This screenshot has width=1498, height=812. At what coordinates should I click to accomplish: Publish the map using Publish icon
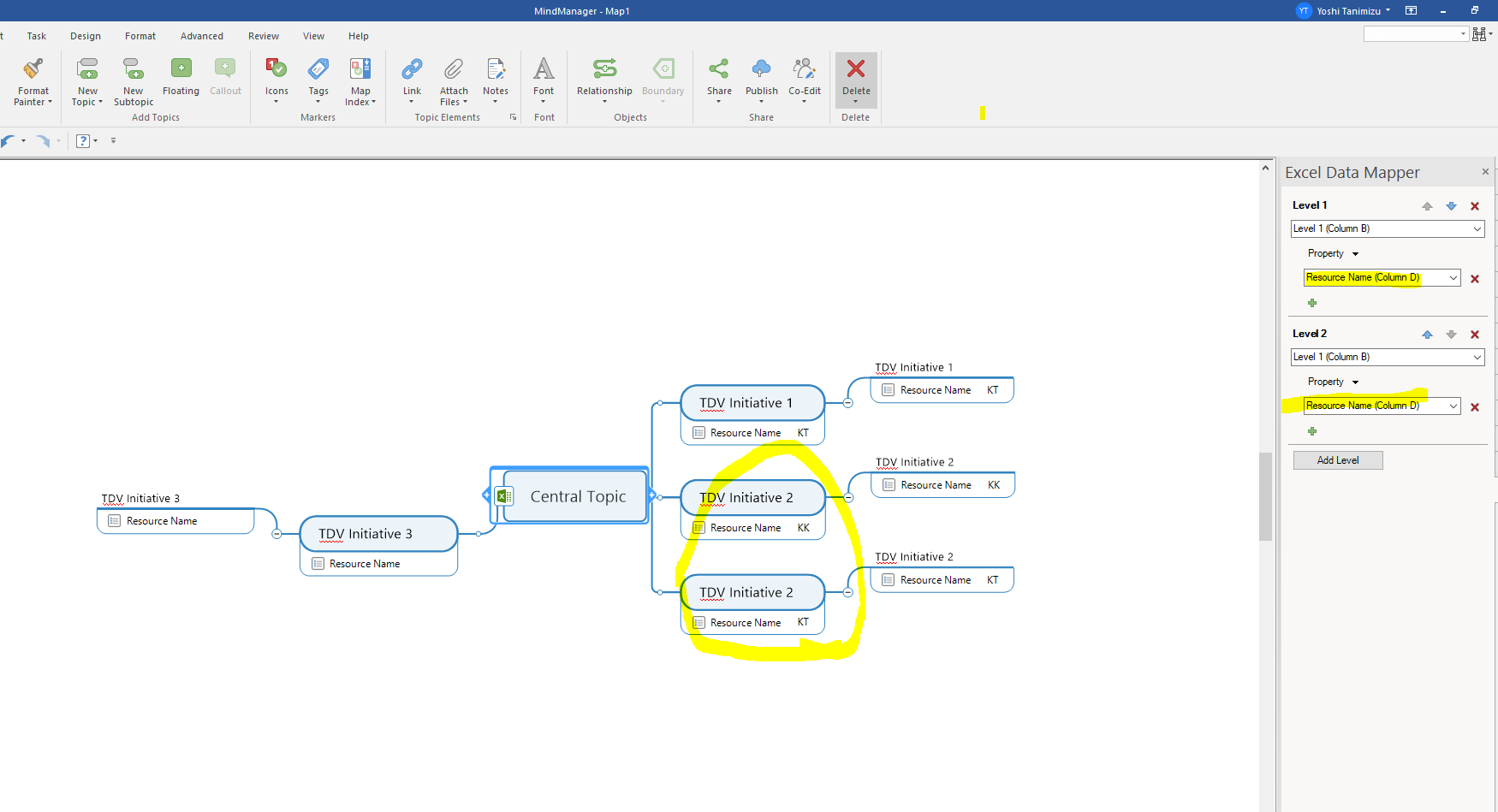pyautogui.click(x=761, y=69)
